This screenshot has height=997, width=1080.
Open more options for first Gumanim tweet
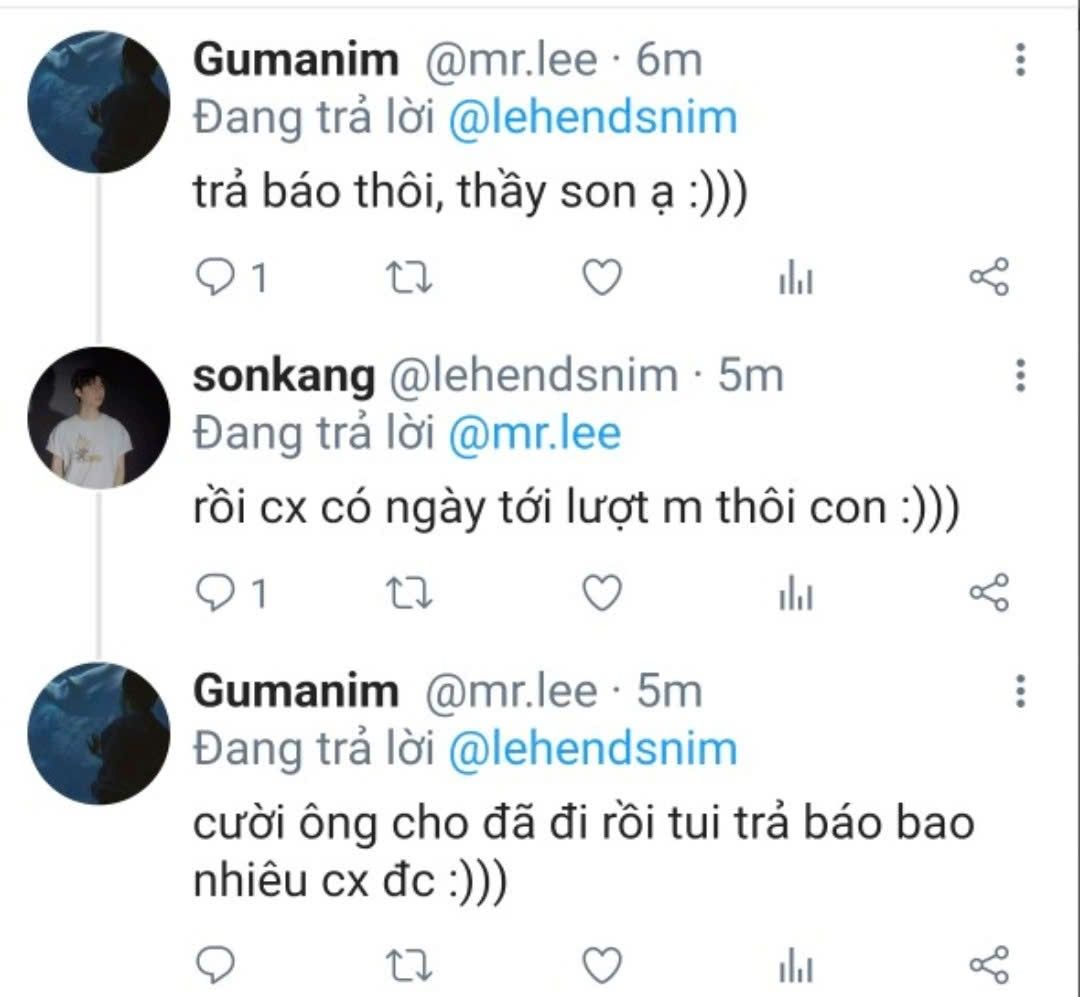pos(1020,60)
